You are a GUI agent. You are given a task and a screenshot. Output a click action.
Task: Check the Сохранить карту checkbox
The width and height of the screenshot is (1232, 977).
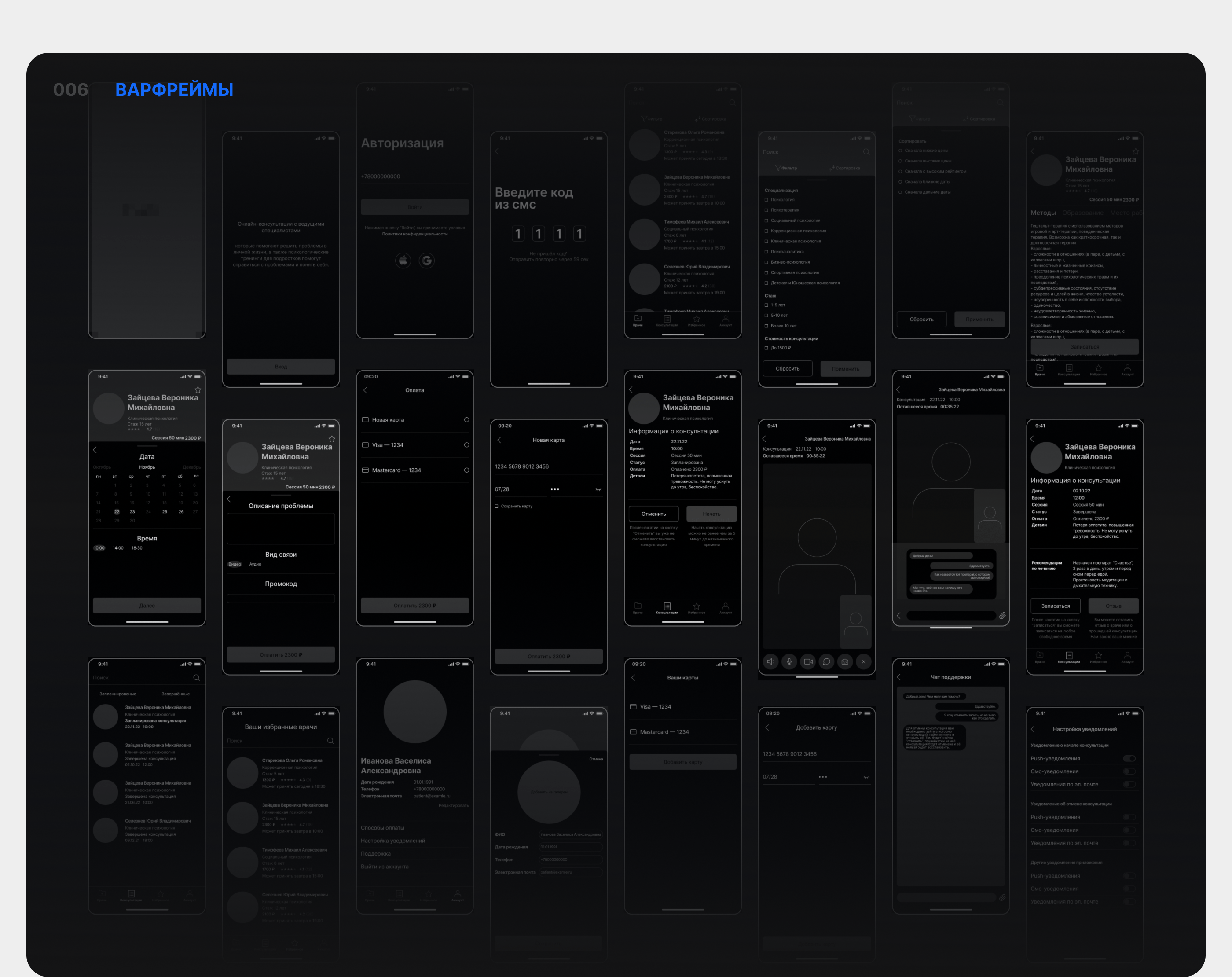tap(497, 506)
